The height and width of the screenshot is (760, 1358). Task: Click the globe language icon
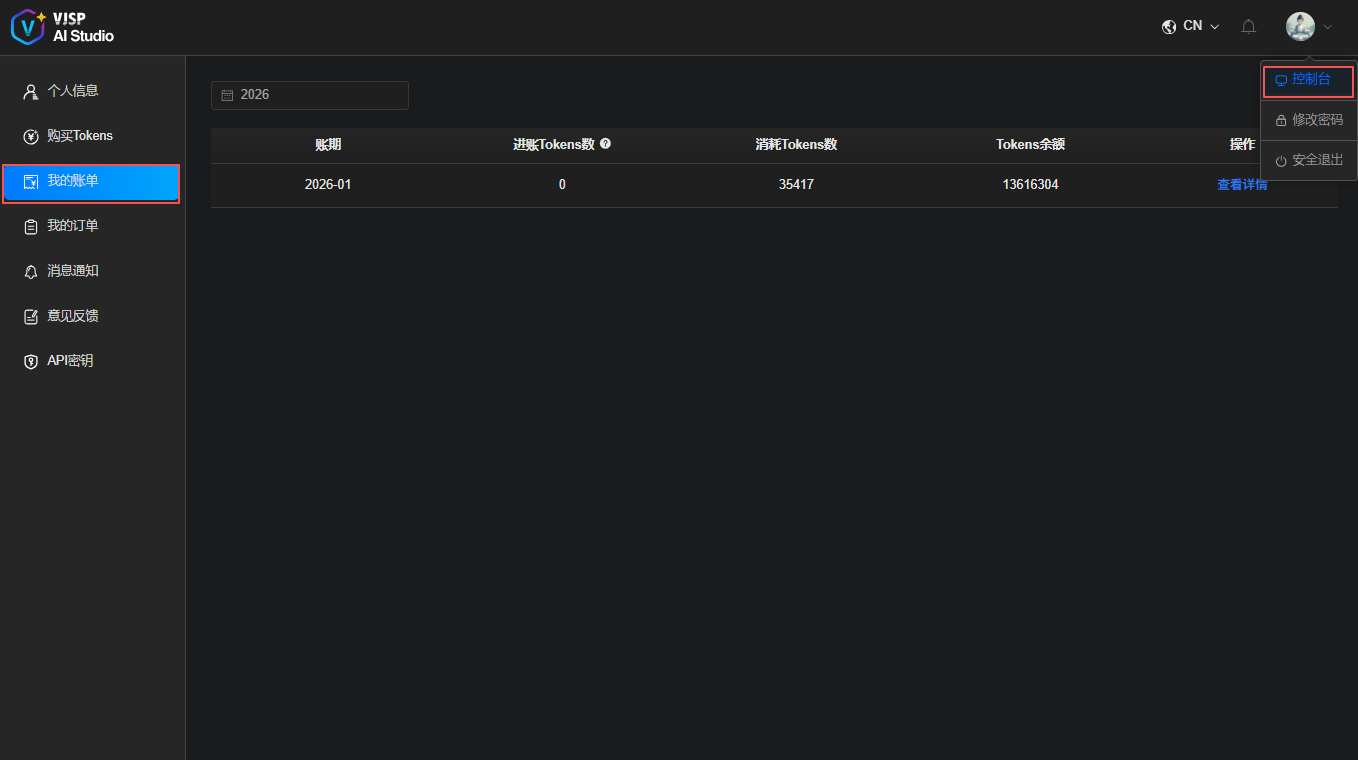coord(1169,27)
